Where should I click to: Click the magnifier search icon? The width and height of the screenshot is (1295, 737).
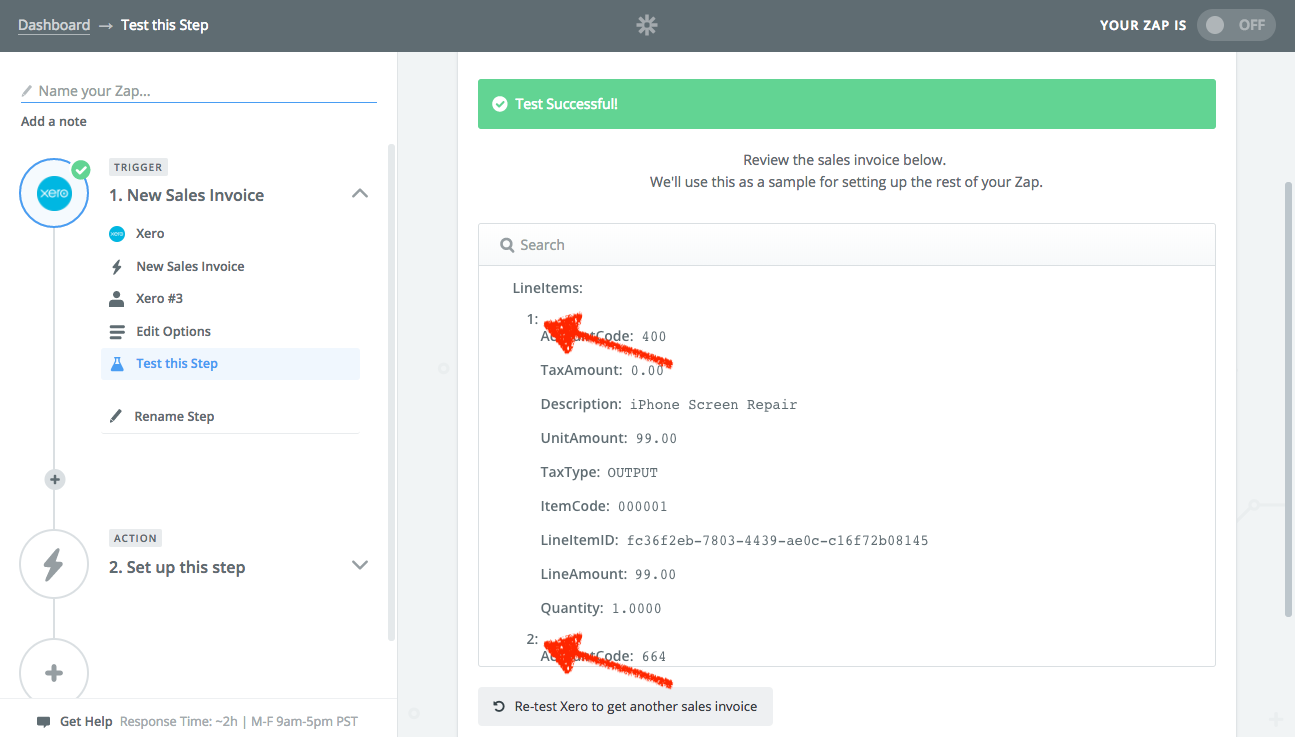[x=508, y=245]
